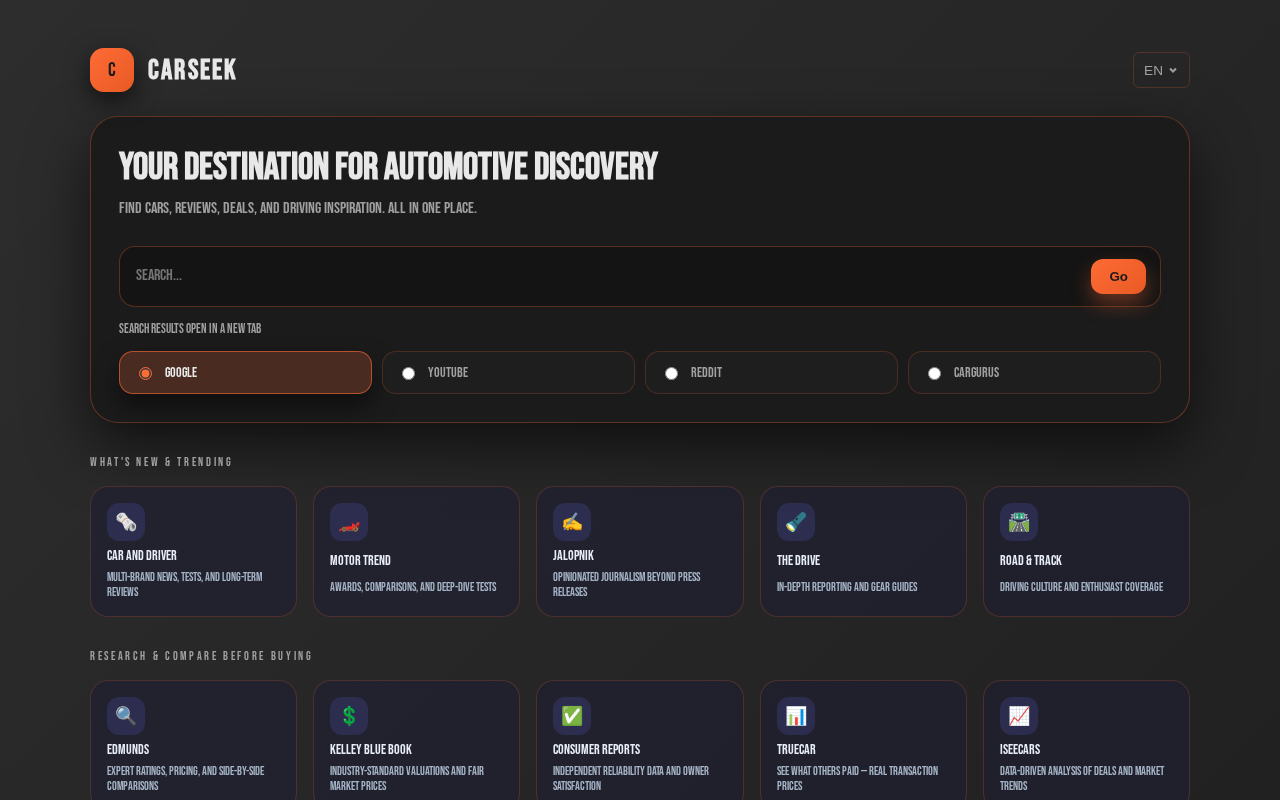Visit the Motor Trend title link
The image size is (1280, 800).
pos(360,561)
